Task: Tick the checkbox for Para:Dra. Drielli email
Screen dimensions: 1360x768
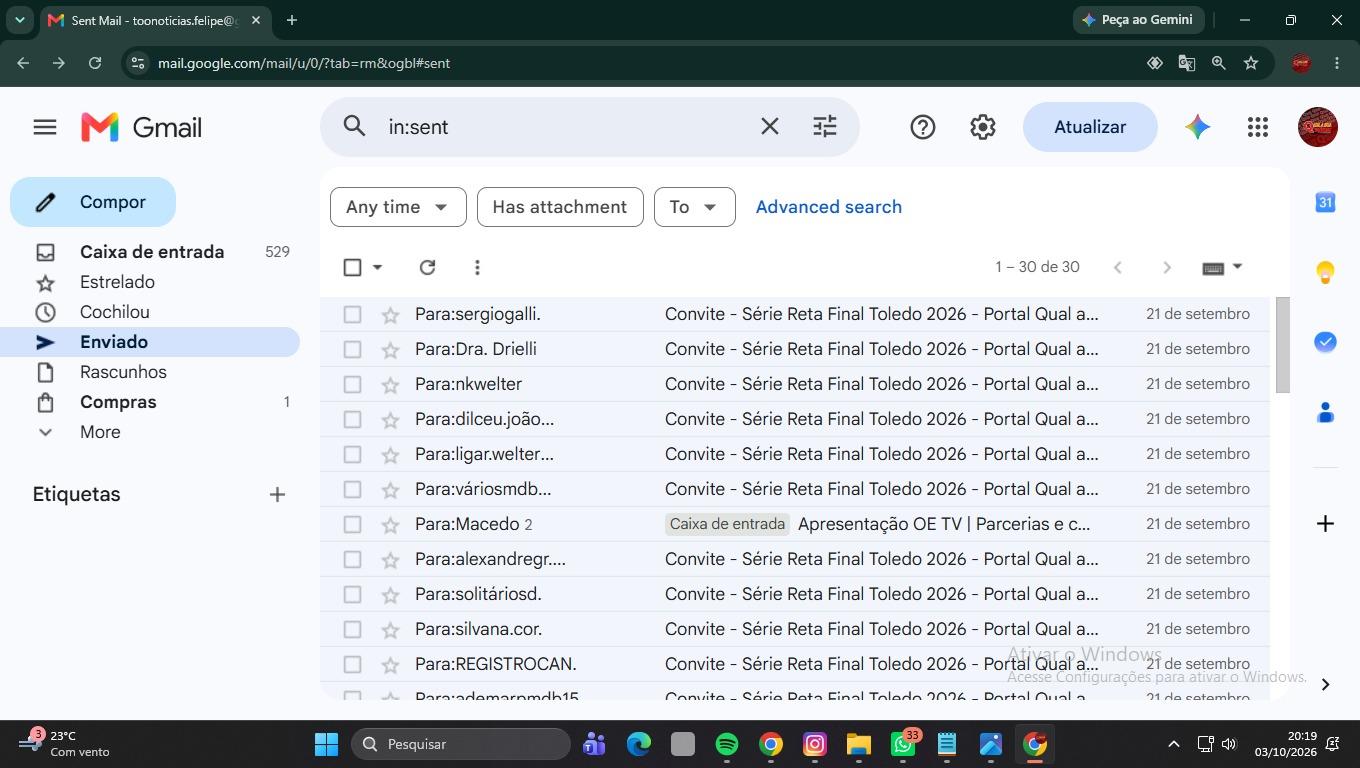Action: pyautogui.click(x=352, y=349)
